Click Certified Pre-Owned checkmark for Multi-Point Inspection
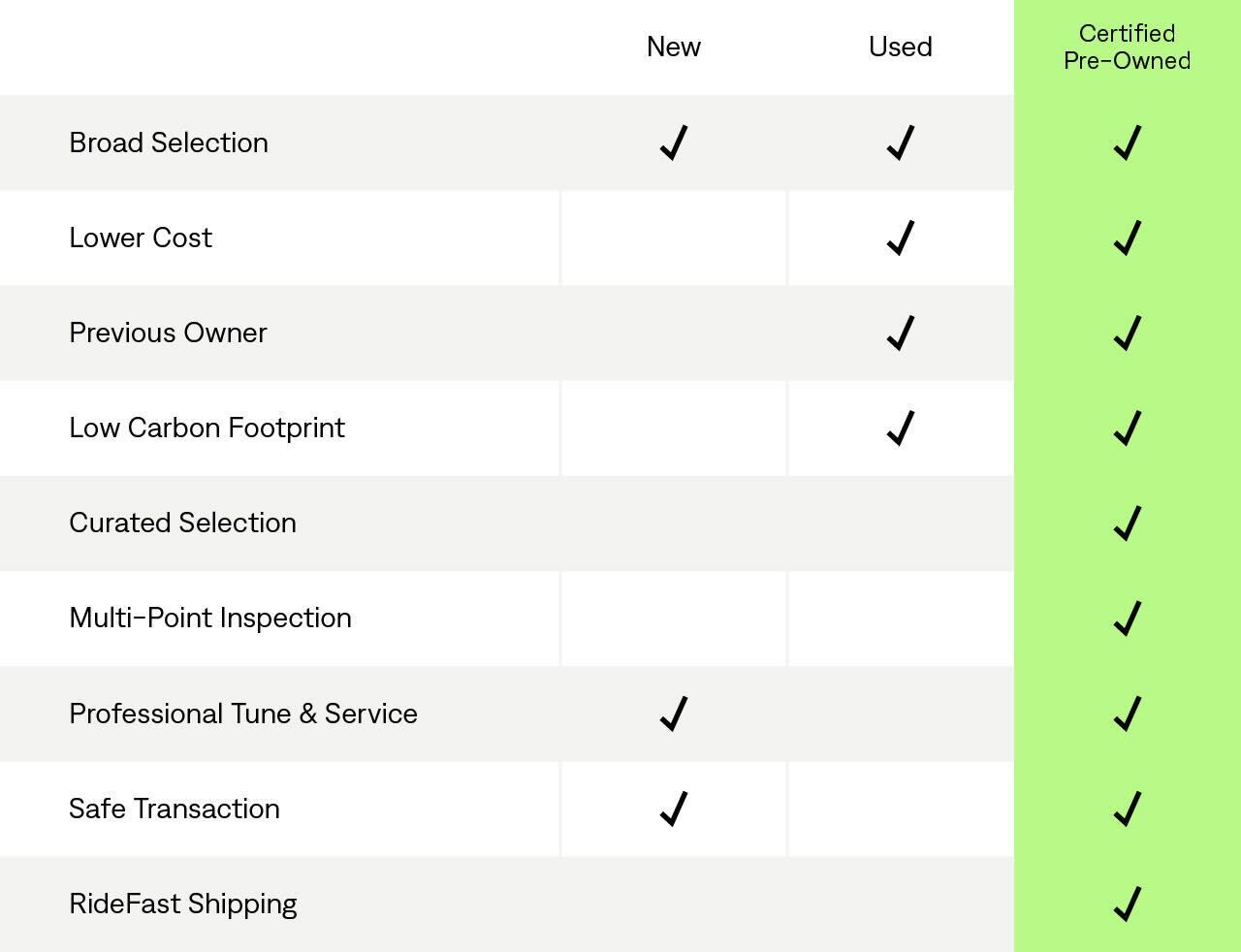The width and height of the screenshot is (1241, 952). [x=1128, y=618]
